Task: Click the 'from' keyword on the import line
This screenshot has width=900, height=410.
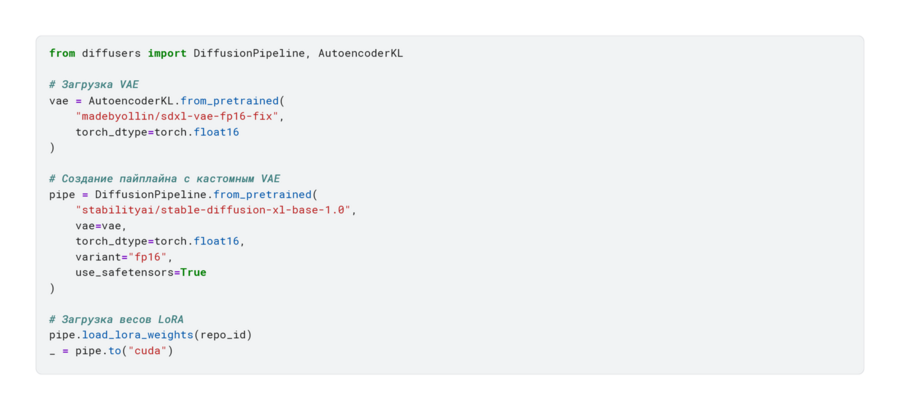Action: coord(62,53)
